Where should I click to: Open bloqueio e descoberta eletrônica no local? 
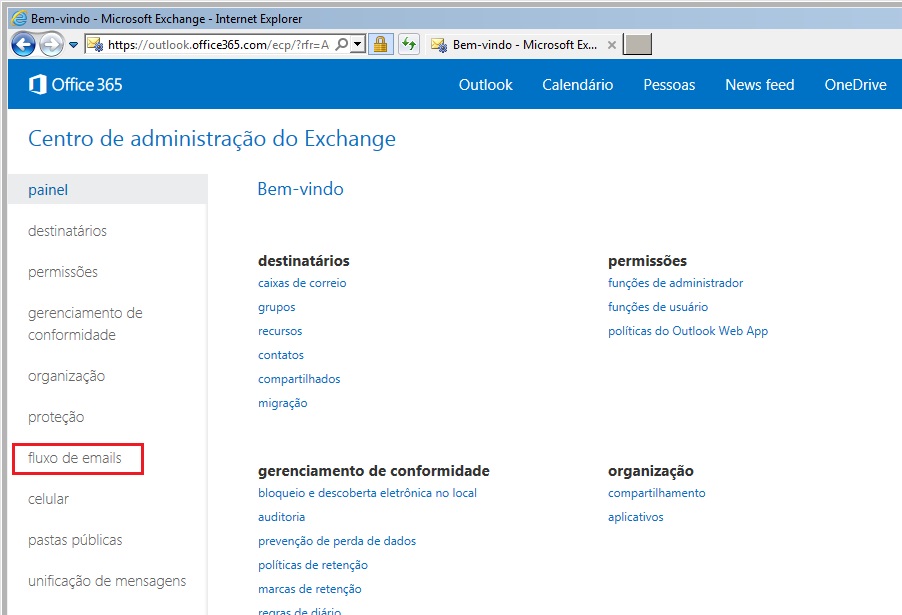coord(367,493)
